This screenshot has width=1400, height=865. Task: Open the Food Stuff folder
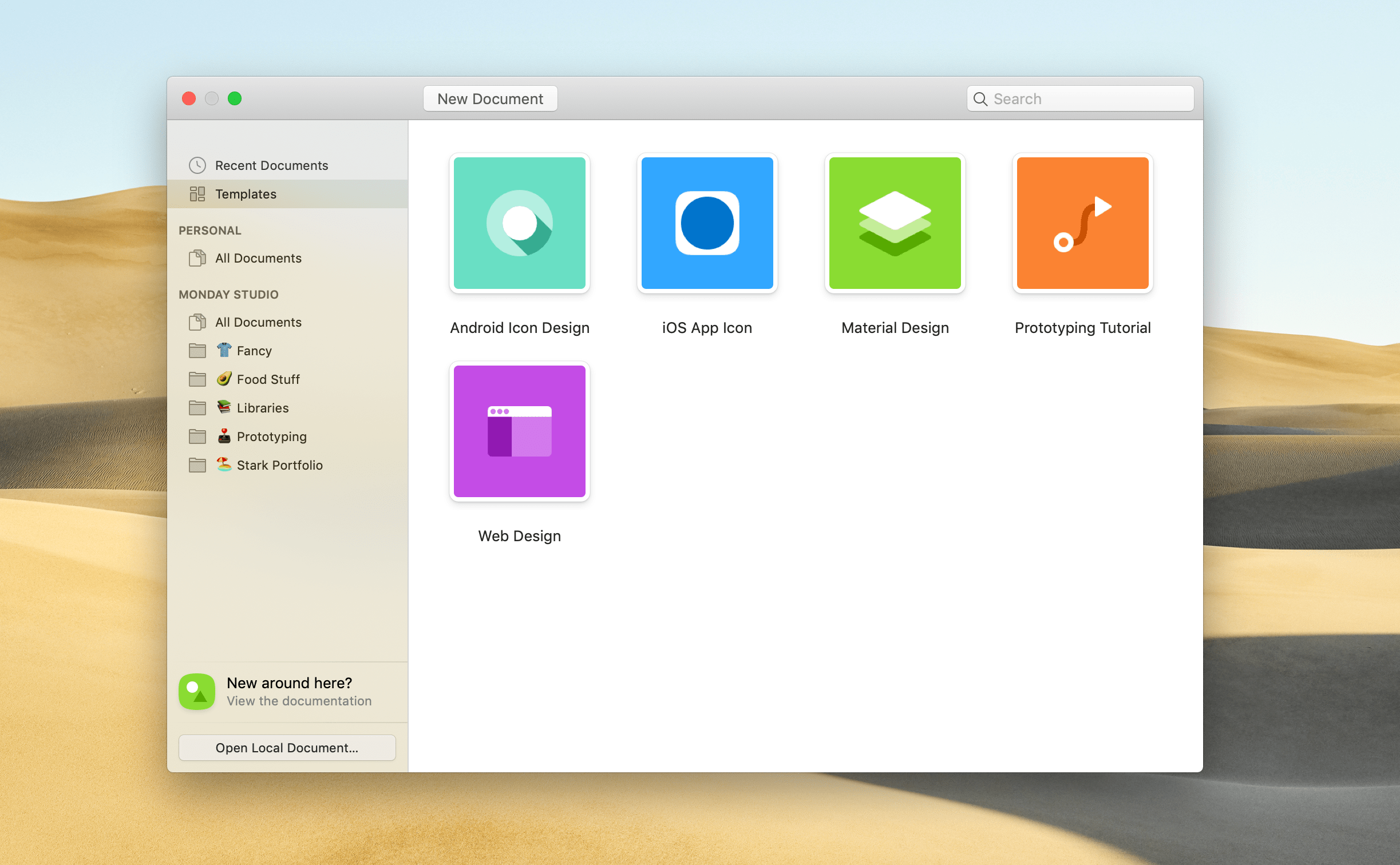(x=268, y=379)
